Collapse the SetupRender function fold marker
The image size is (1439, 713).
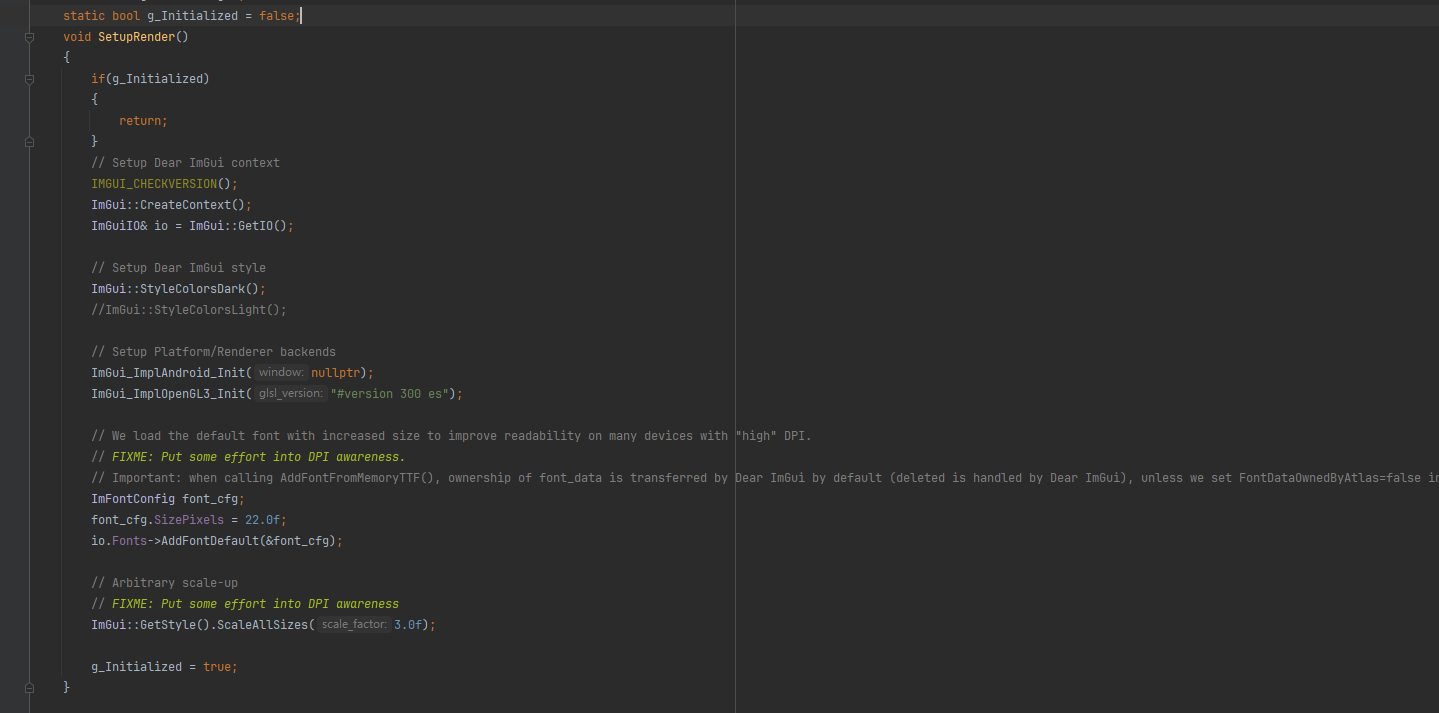click(x=29, y=37)
